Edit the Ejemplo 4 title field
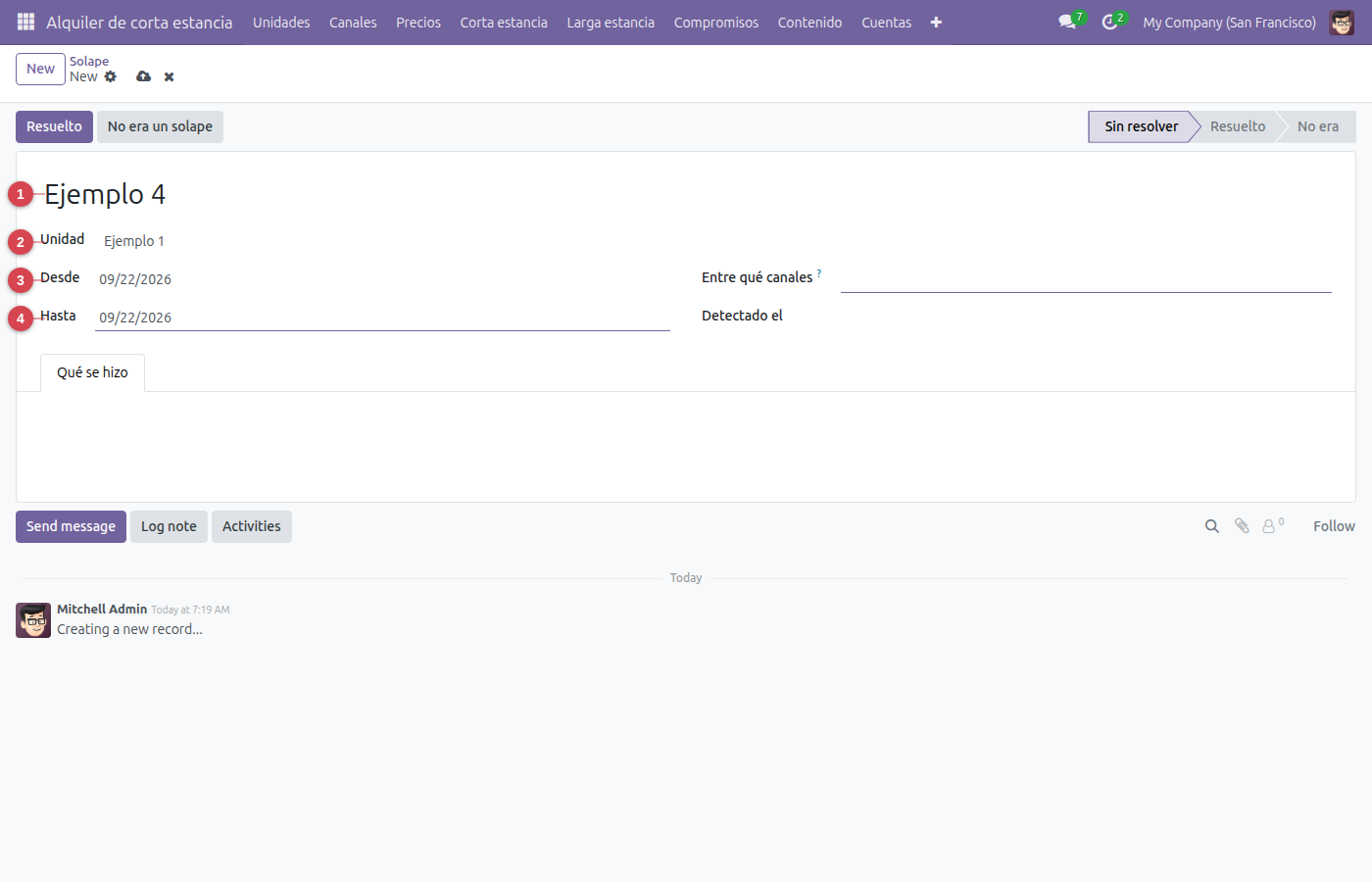The image size is (1372, 882). [686, 194]
